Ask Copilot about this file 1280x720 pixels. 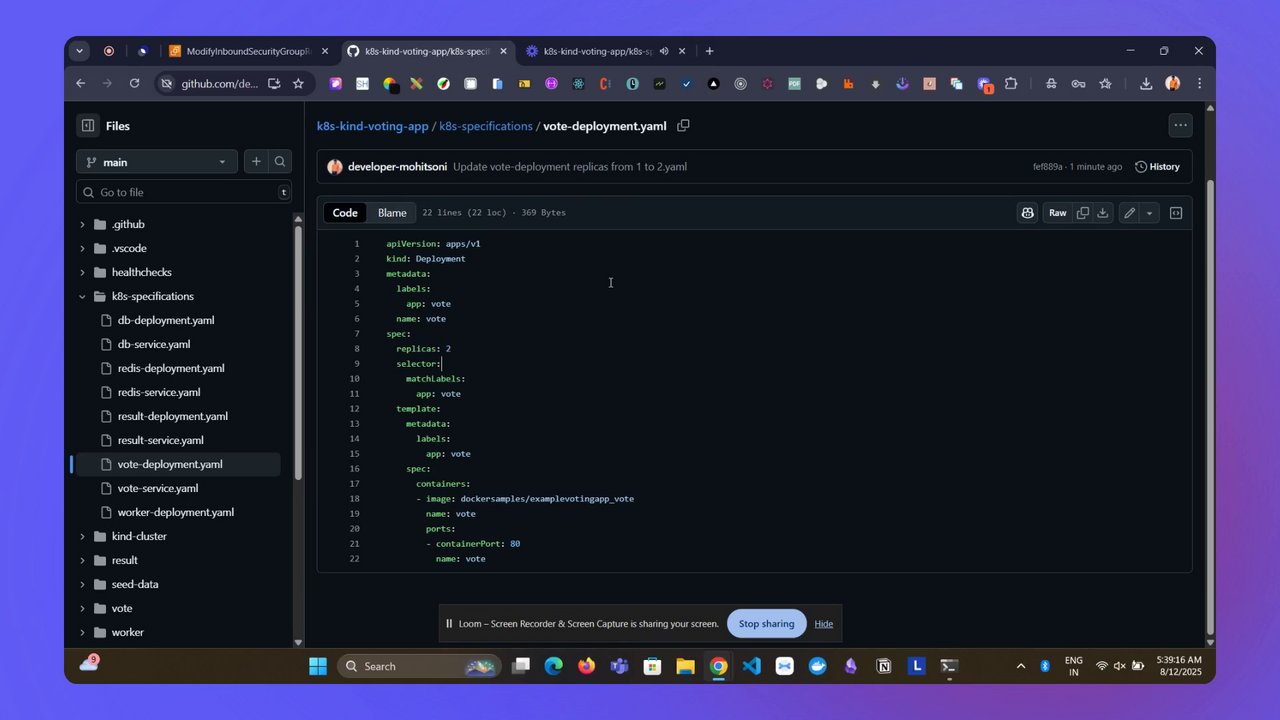coord(1027,213)
